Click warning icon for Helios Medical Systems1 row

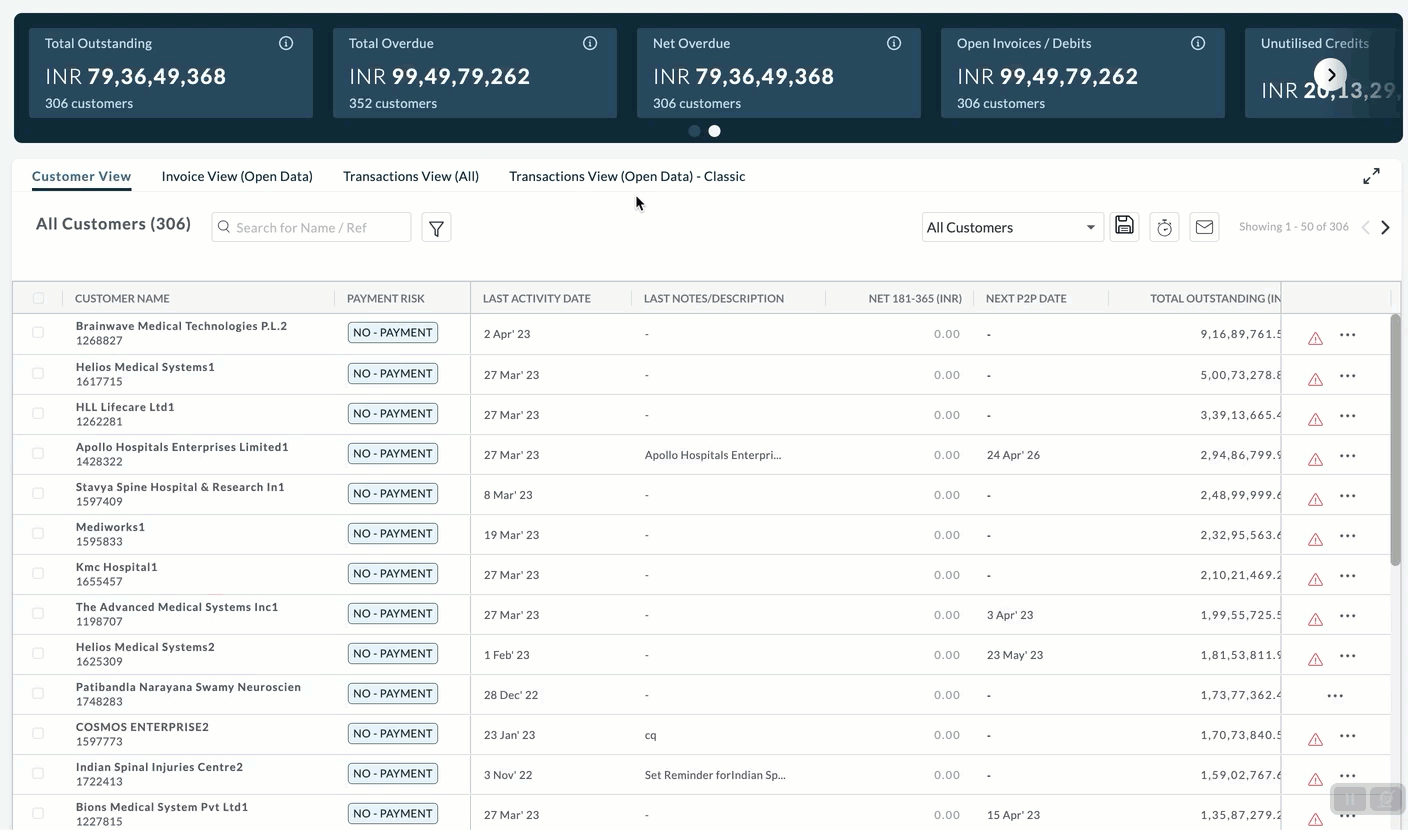[x=1316, y=378]
